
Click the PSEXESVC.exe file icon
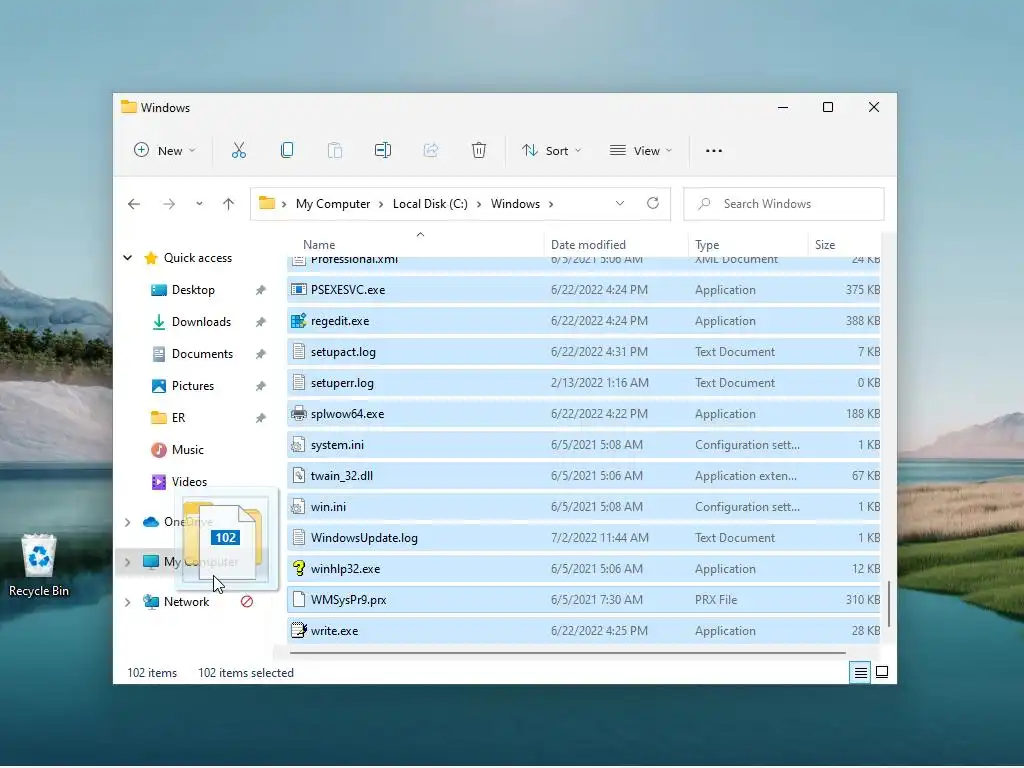tap(298, 289)
